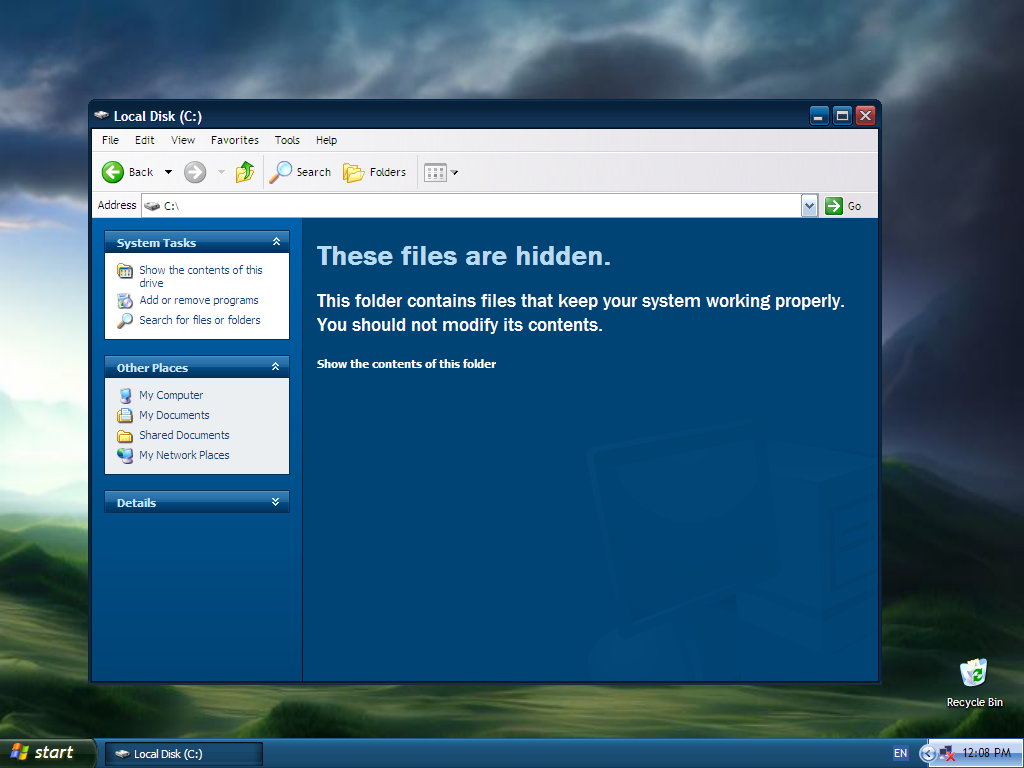Maximize the Local Disk window
The width and height of the screenshot is (1024, 768).
(x=842, y=116)
